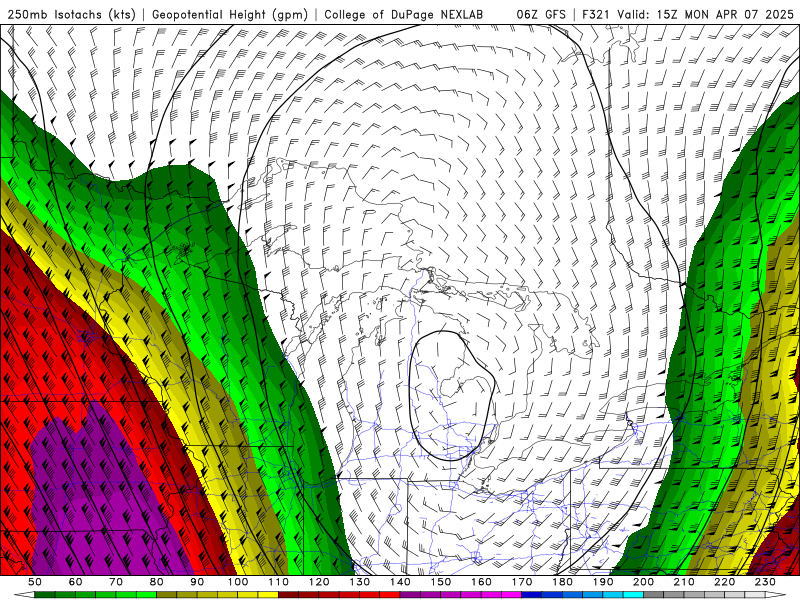Click the 100 kts legend label

[238, 582]
